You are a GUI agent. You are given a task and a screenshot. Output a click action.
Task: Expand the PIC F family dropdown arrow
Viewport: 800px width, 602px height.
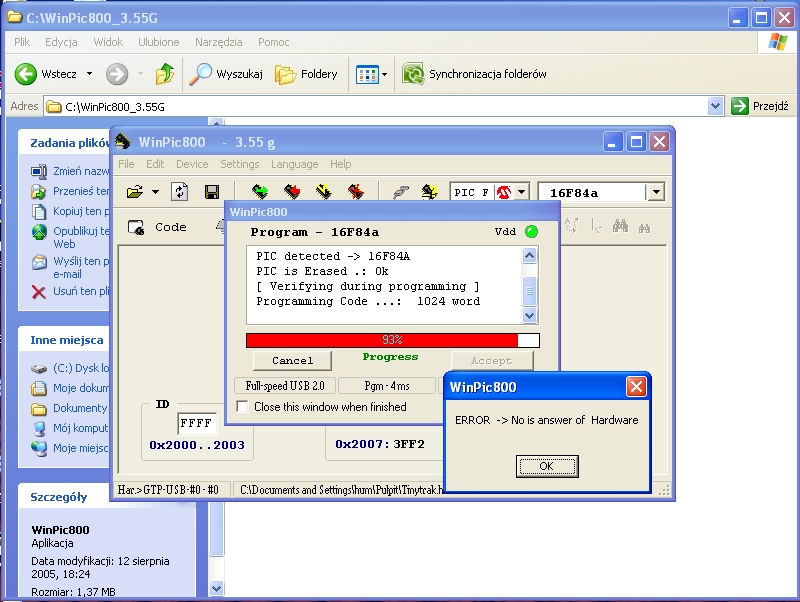521,192
